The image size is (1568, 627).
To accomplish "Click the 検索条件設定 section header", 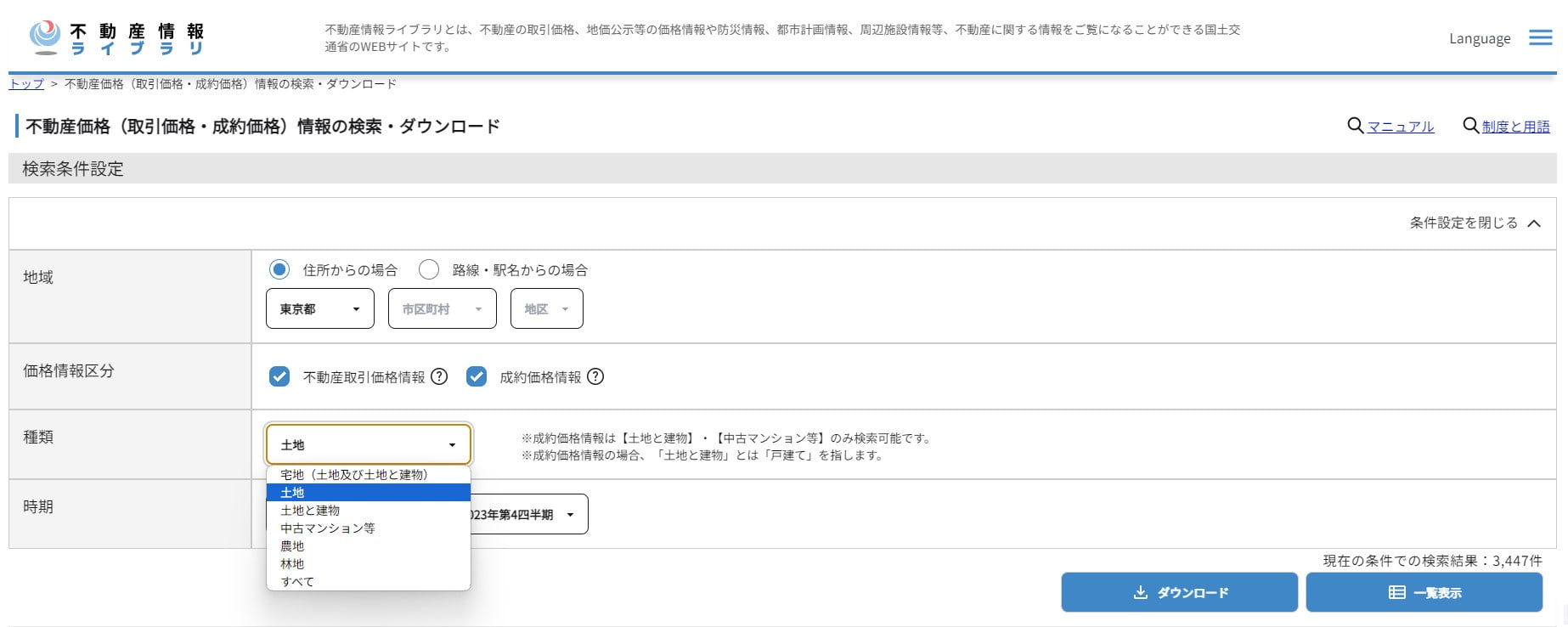I will [782, 168].
